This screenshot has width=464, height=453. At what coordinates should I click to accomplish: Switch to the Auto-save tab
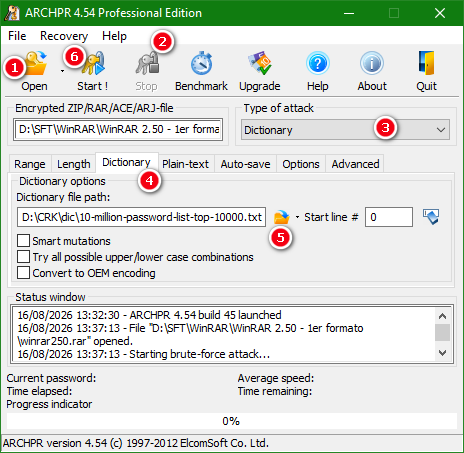tap(245, 164)
